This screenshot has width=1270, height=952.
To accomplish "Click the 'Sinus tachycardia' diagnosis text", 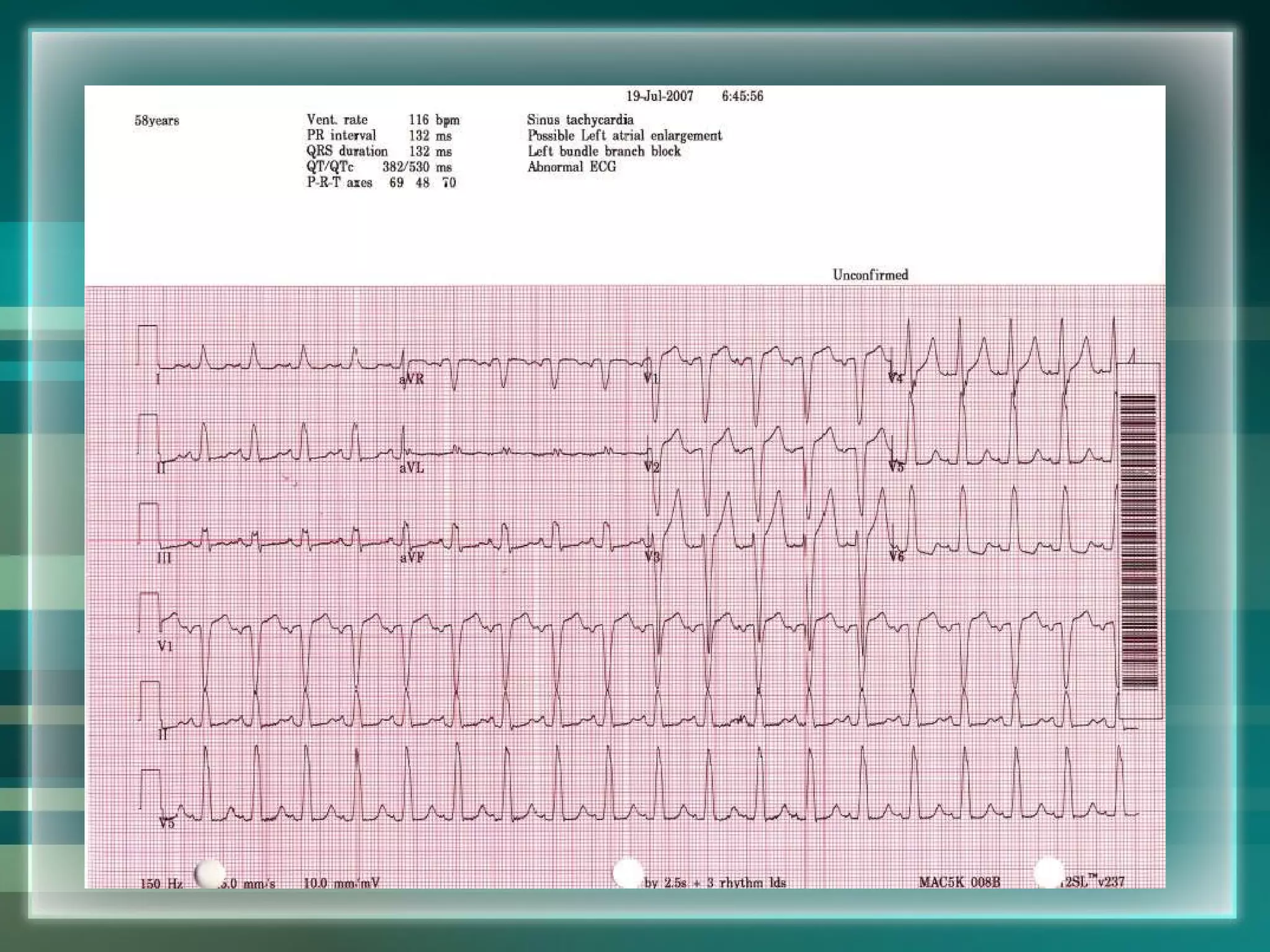I will click(x=580, y=120).
